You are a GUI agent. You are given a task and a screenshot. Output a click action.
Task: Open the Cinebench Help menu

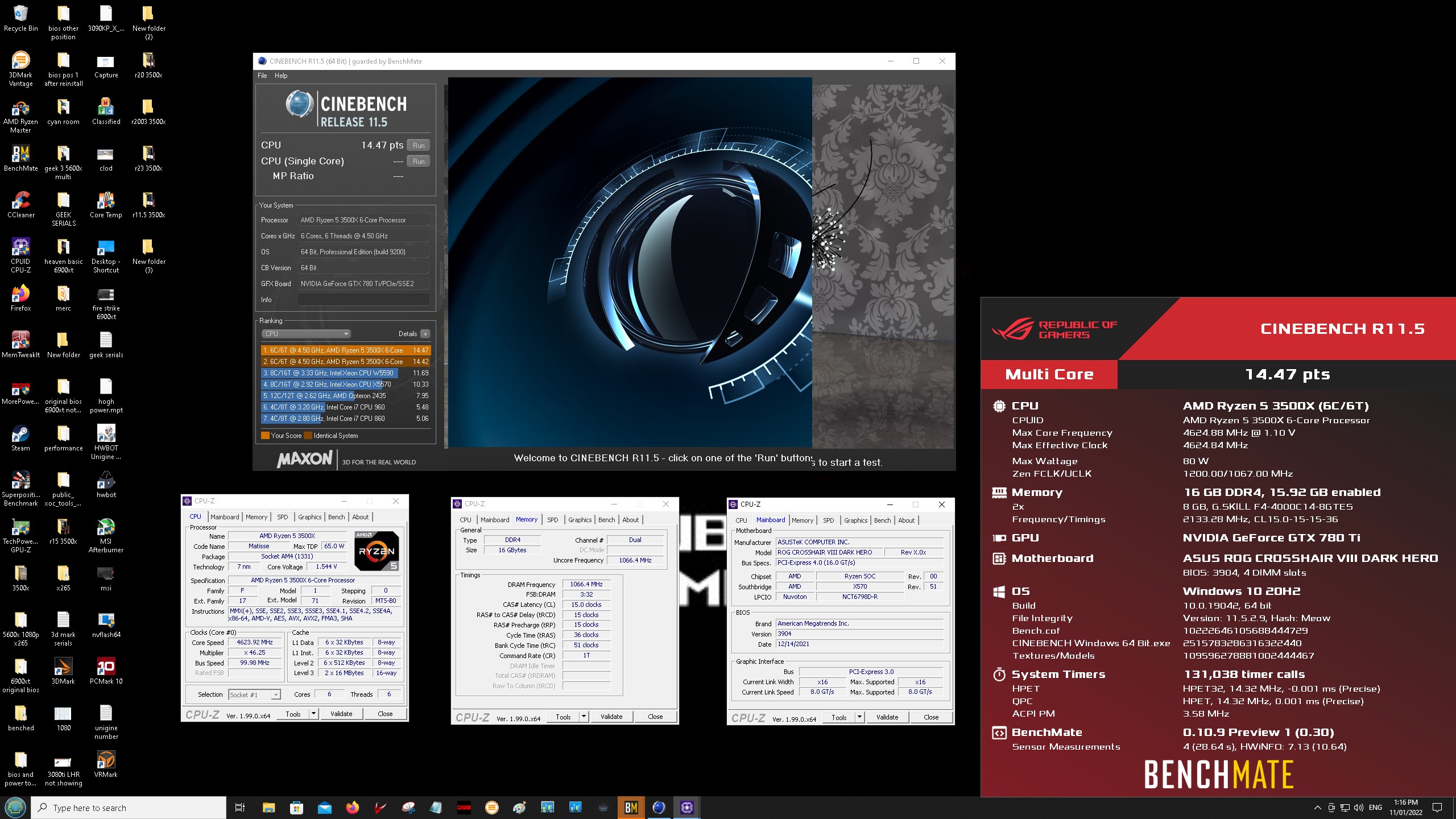(x=281, y=76)
